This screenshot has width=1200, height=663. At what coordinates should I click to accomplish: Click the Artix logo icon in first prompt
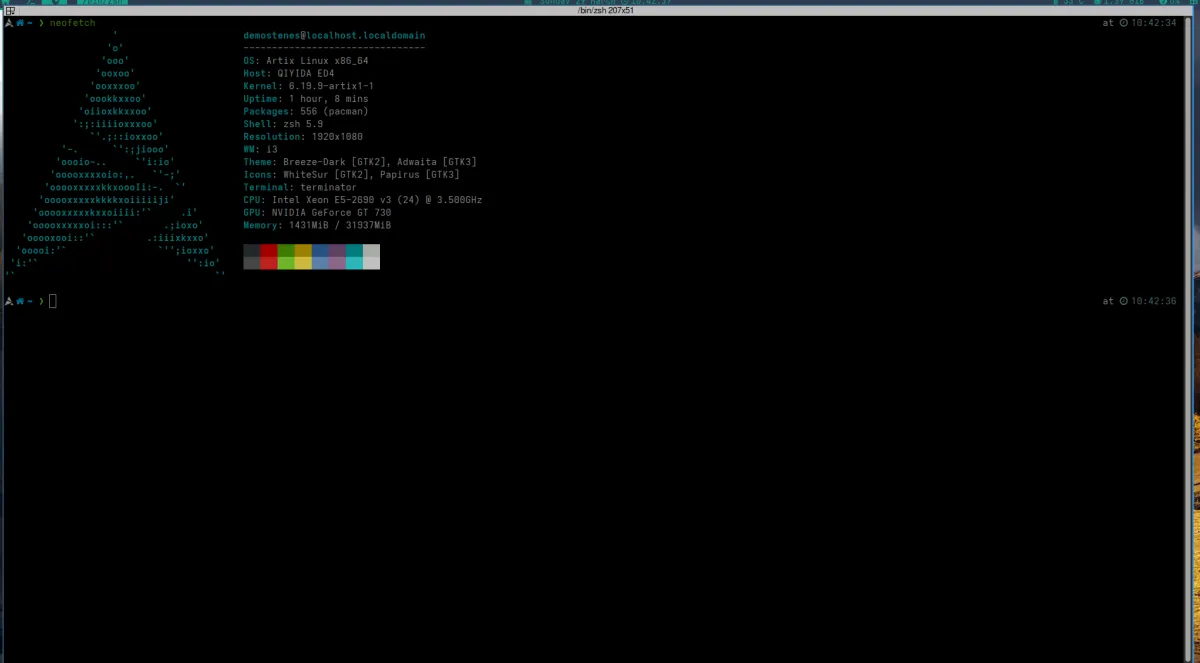[8, 22]
